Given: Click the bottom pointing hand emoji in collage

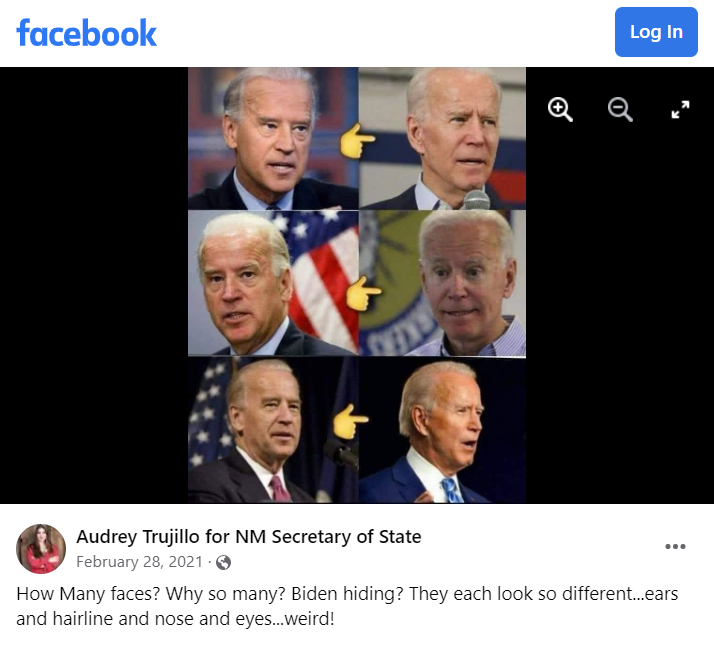Looking at the screenshot, I should tap(350, 421).
